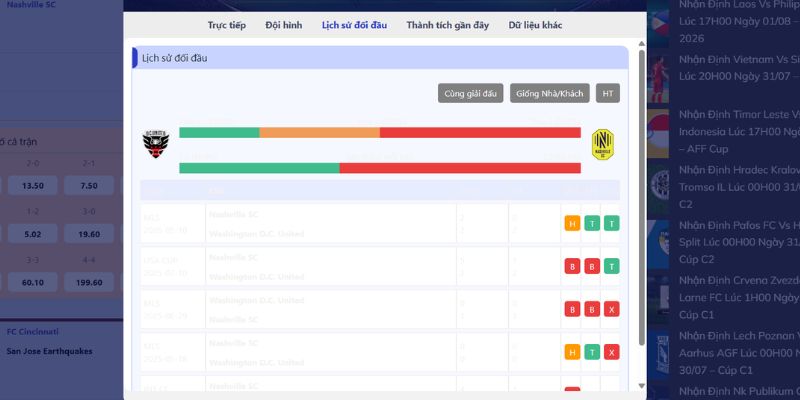Click the Laos Vs Philippines flag thumbnail
This screenshot has width=800, height=400.
(658, 24)
